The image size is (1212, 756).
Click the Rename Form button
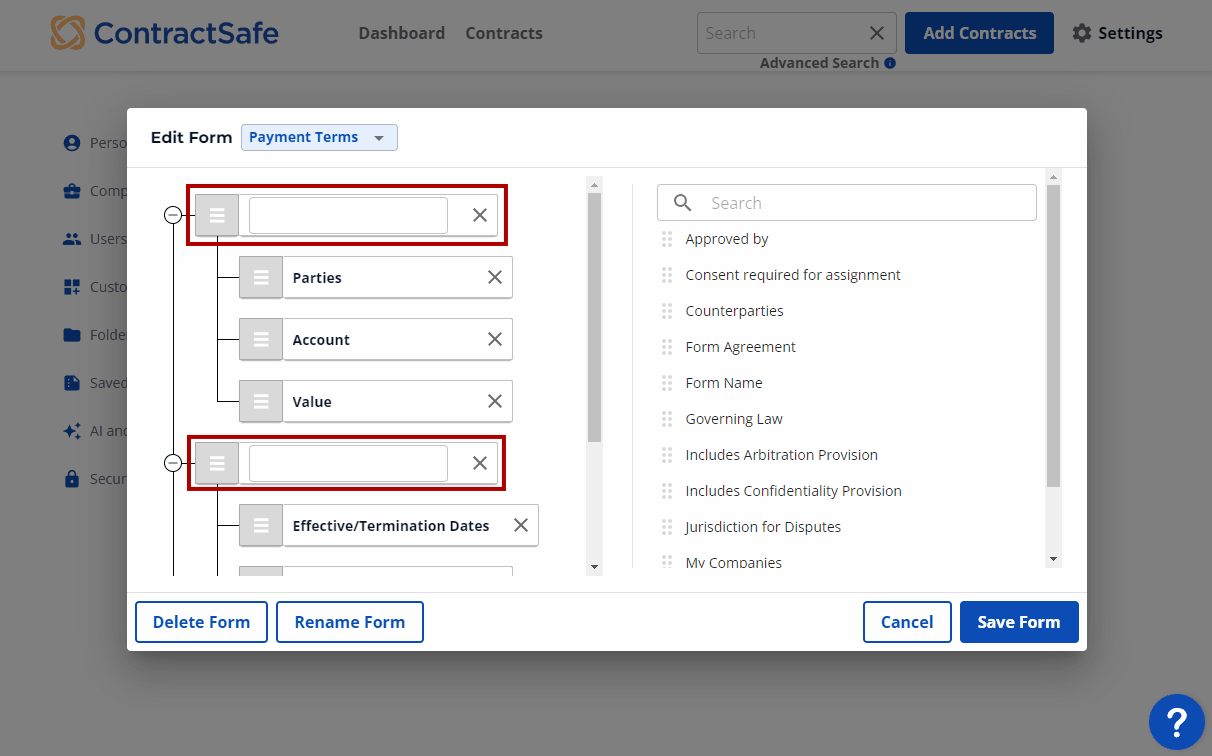click(x=349, y=622)
